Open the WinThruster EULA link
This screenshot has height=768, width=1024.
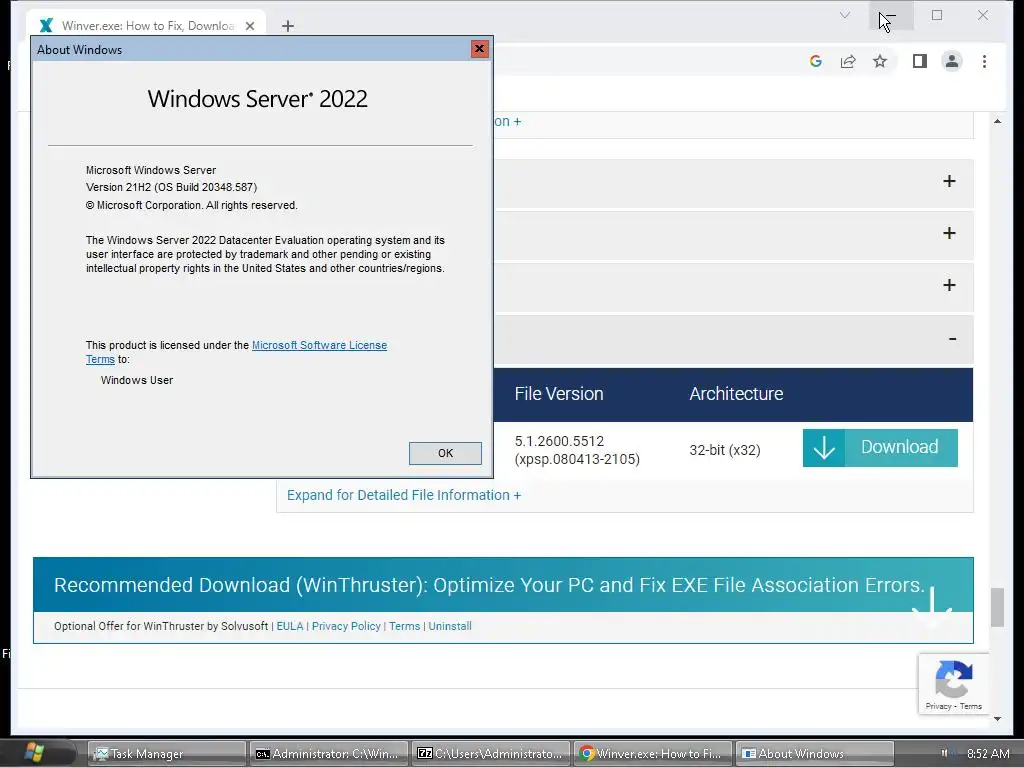click(290, 626)
